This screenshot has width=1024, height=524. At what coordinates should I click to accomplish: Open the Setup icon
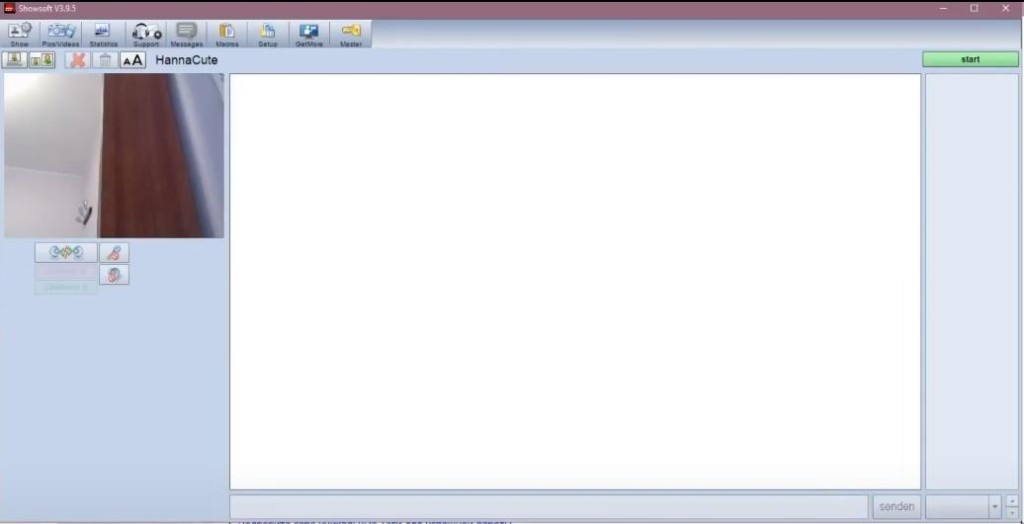coord(268,34)
